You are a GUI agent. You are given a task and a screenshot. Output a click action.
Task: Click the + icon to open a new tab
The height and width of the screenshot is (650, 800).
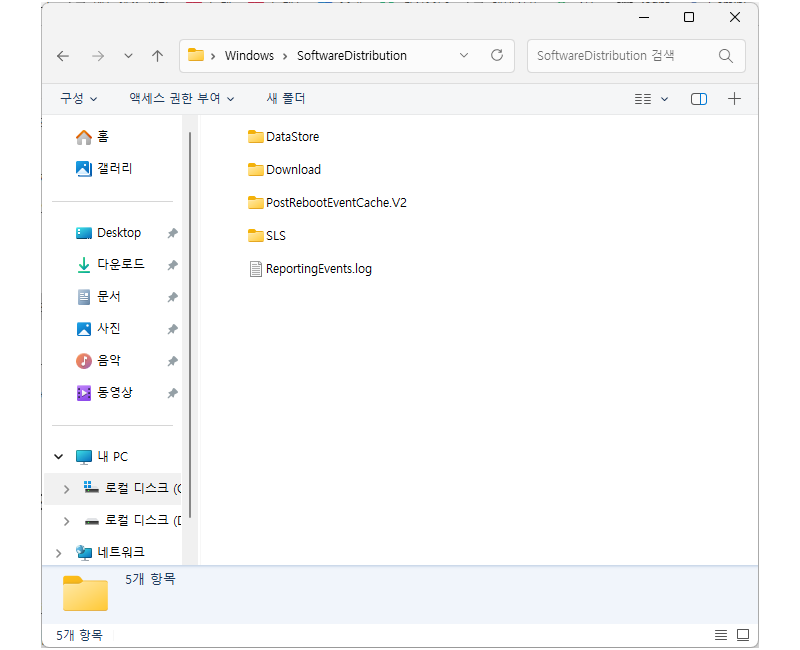coord(734,98)
